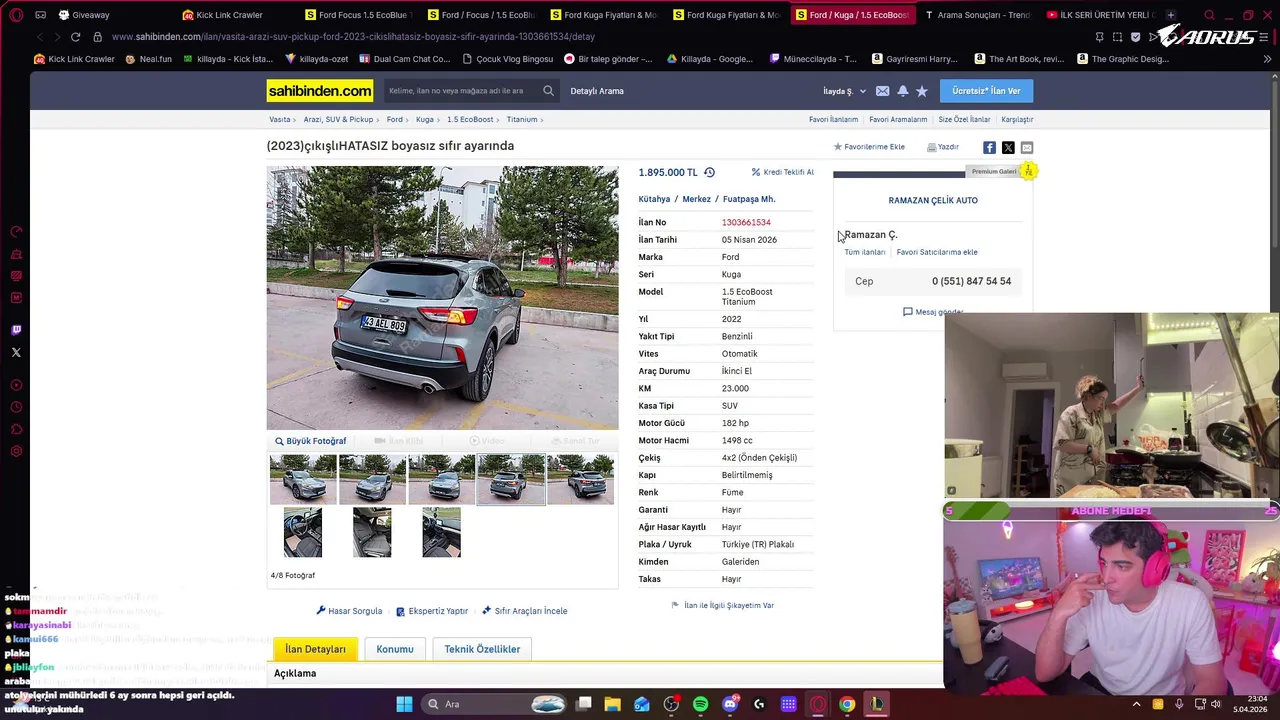1280x720 pixels.
Task: Share listing on X
Action: point(1008,147)
